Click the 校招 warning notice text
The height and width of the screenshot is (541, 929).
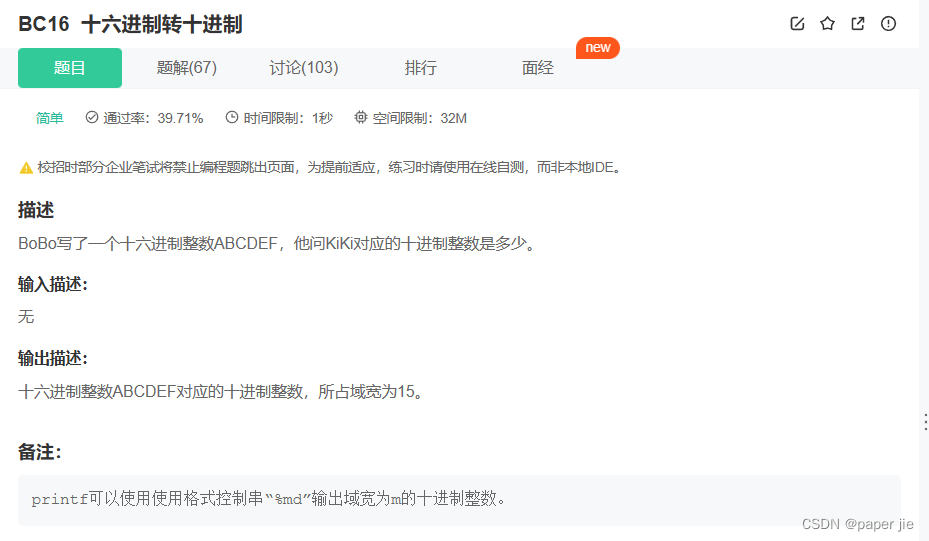coord(330,168)
